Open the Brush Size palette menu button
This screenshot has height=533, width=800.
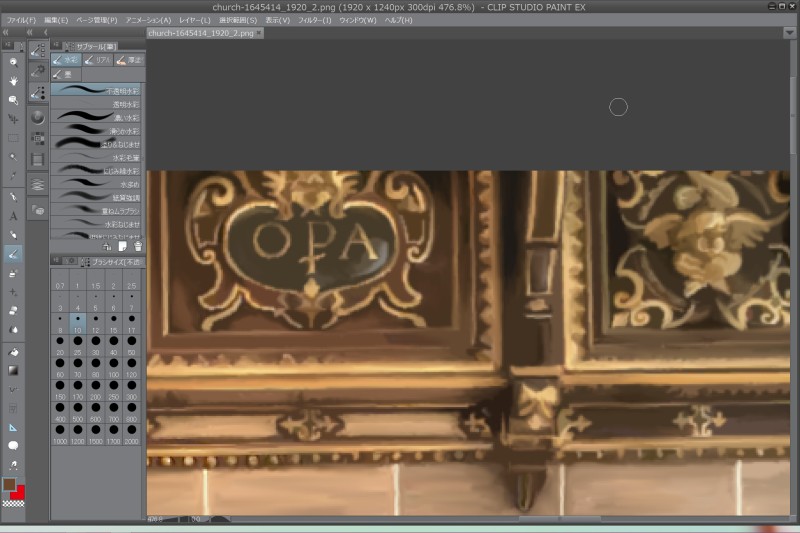tap(56, 261)
